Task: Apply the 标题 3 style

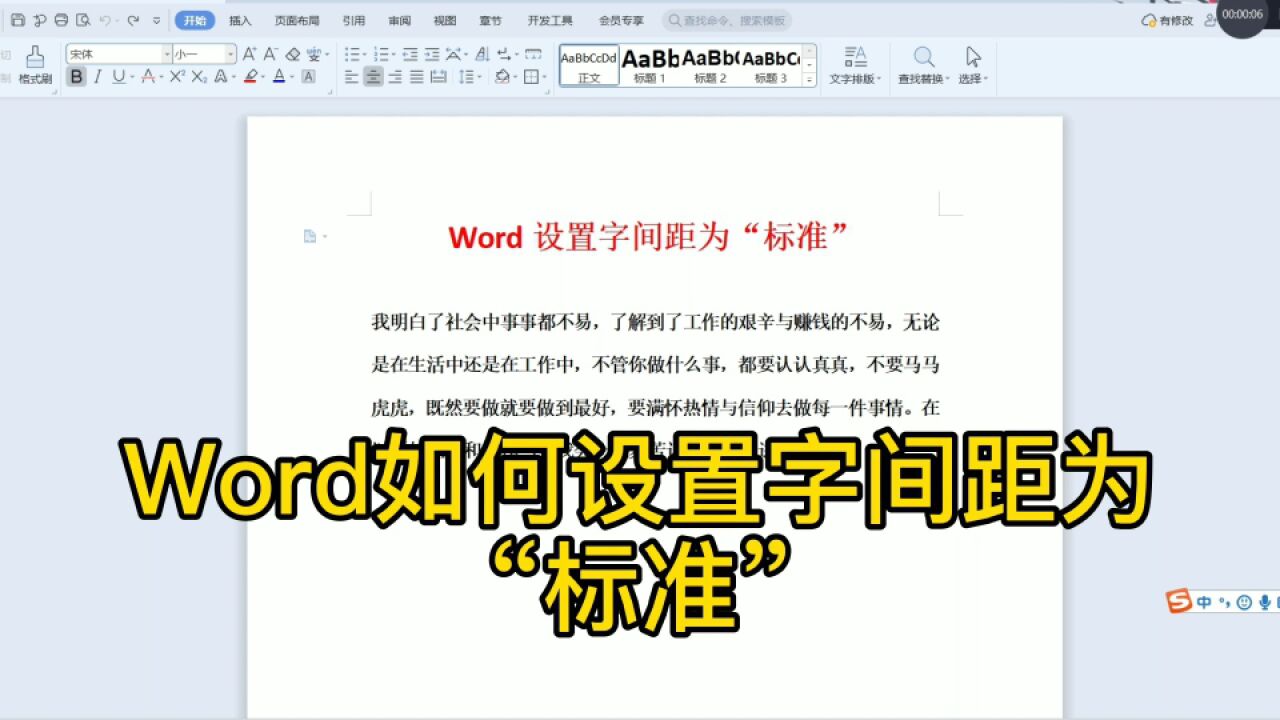Action: [770, 65]
